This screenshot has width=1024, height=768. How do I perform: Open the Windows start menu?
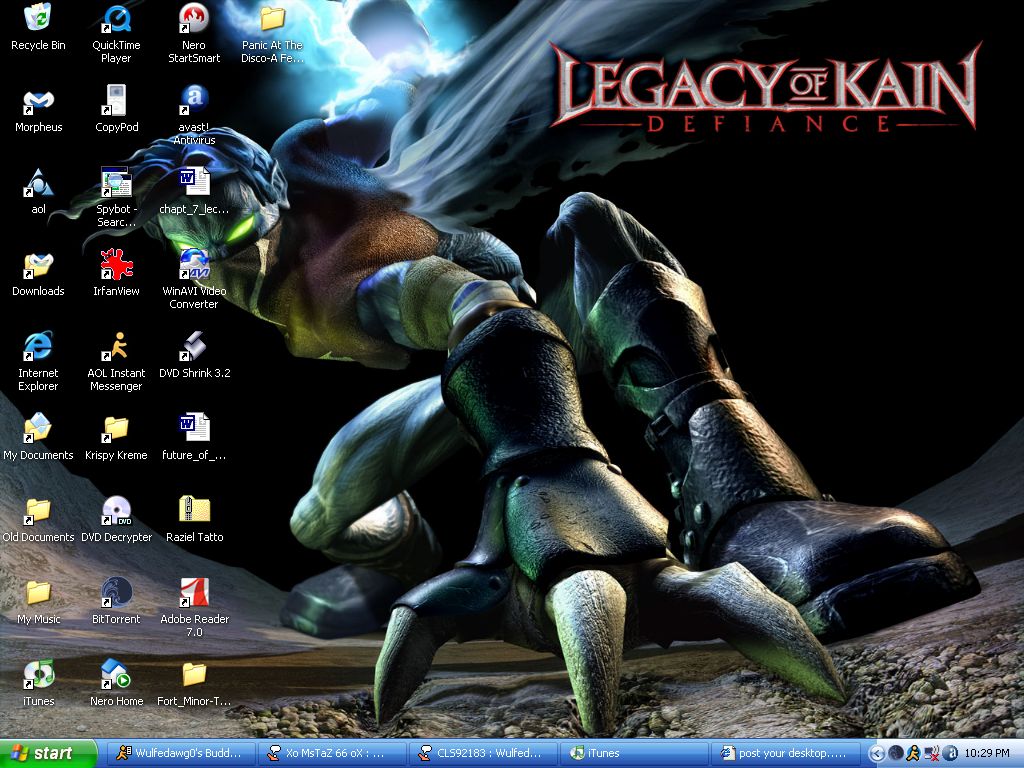tap(48, 754)
